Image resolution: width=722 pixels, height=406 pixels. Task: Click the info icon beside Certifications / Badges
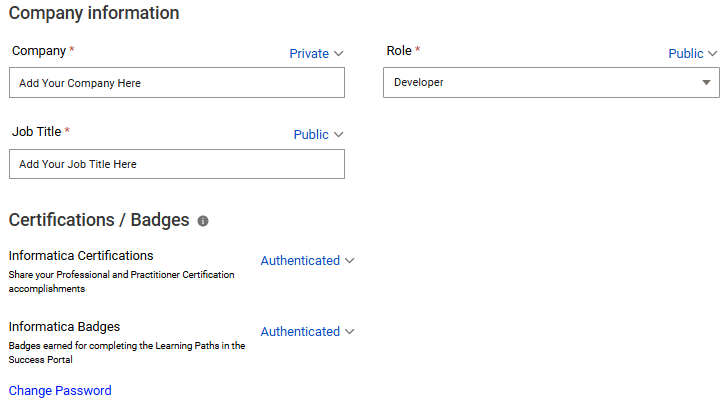[203, 221]
